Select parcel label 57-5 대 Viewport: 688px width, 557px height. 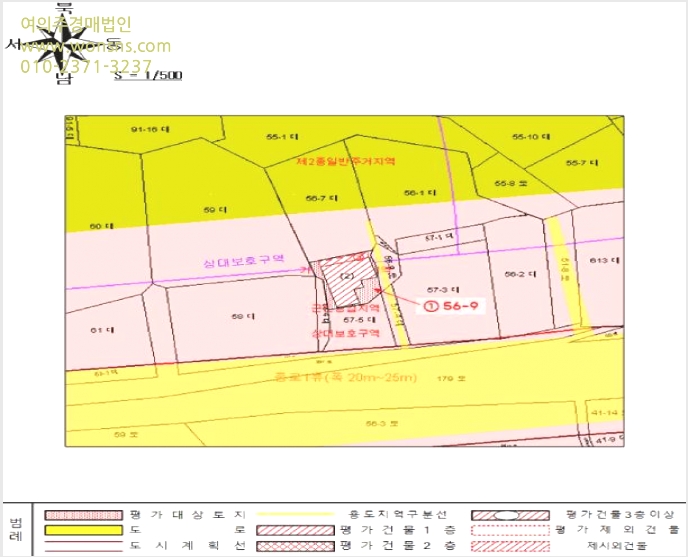click(360, 320)
